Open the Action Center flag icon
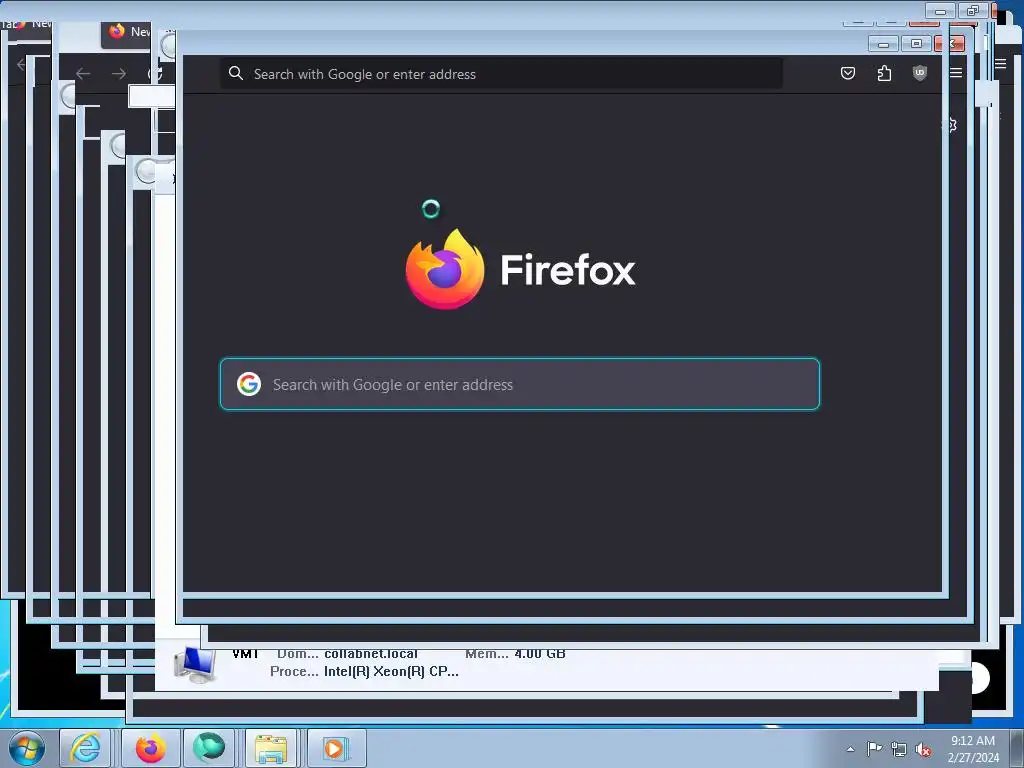Image resolution: width=1024 pixels, height=768 pixels. [x=874, y=749]
